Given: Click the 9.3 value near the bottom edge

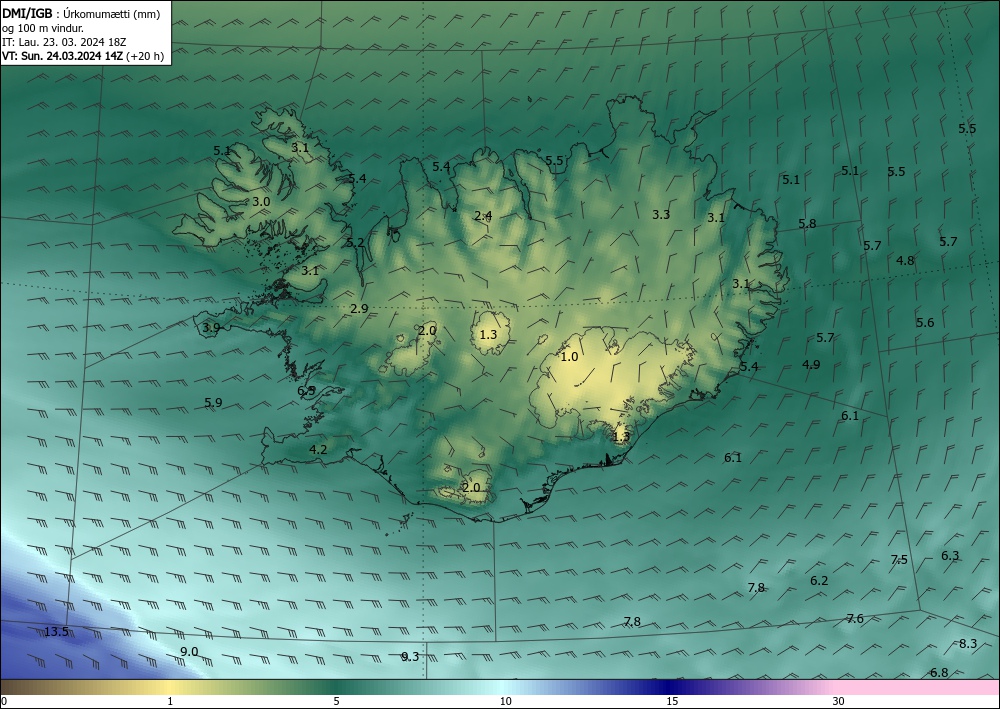Looking at the screenshot, I should pos(410,657).
